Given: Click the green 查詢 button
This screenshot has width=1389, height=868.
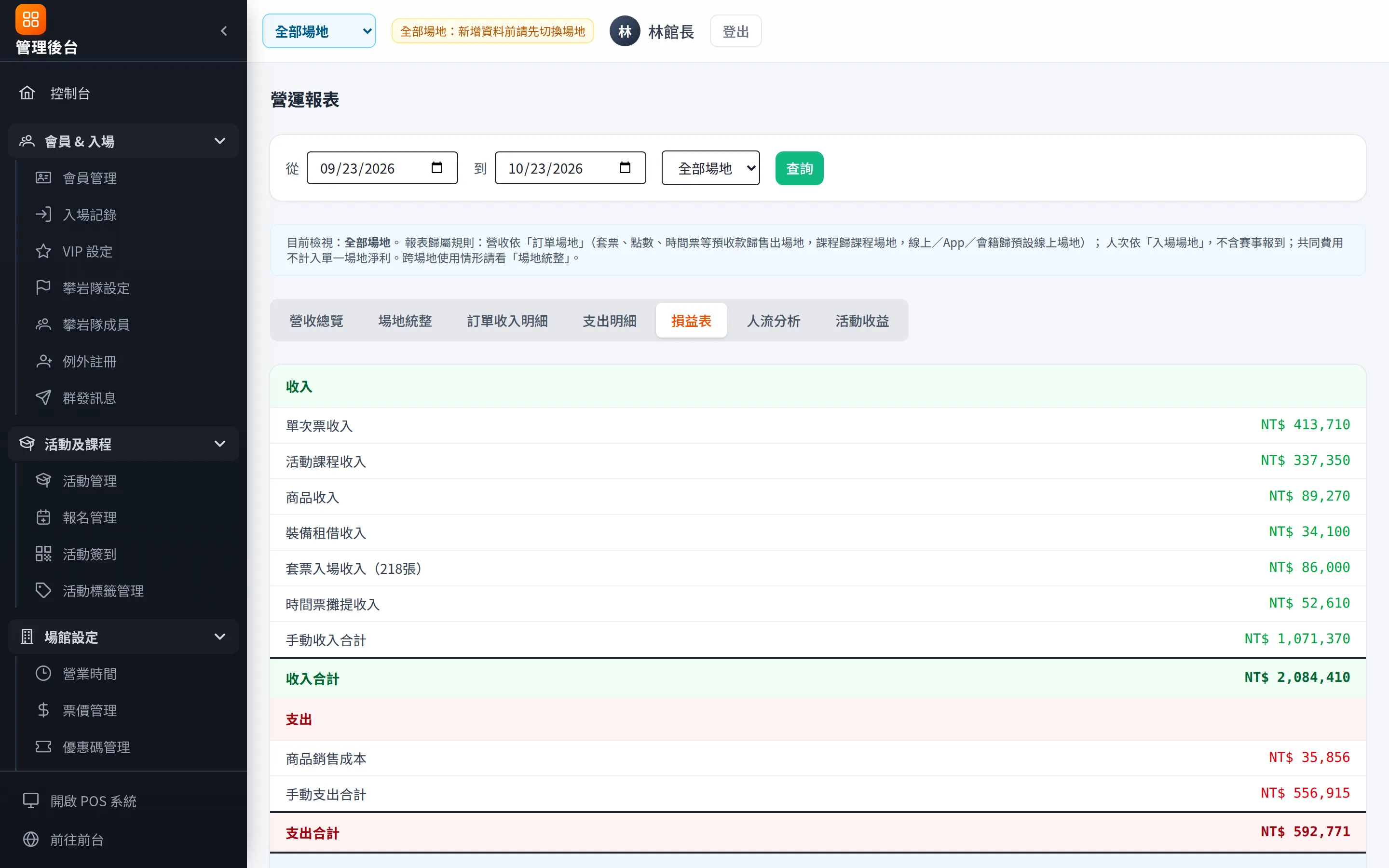Looking at the screenshot, I should click(799, 168).
